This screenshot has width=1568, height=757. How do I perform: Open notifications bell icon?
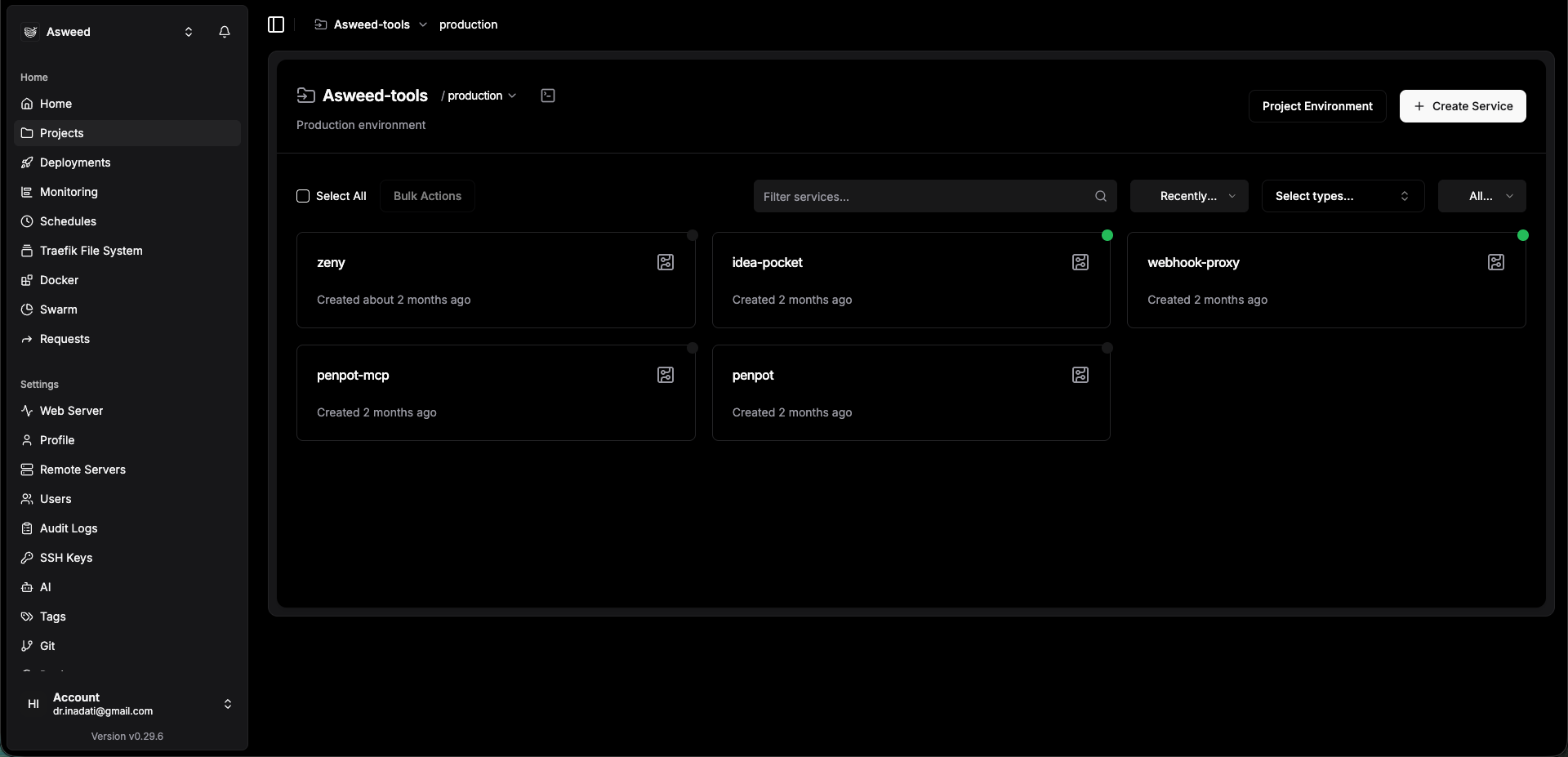click(x=225, y=32)
